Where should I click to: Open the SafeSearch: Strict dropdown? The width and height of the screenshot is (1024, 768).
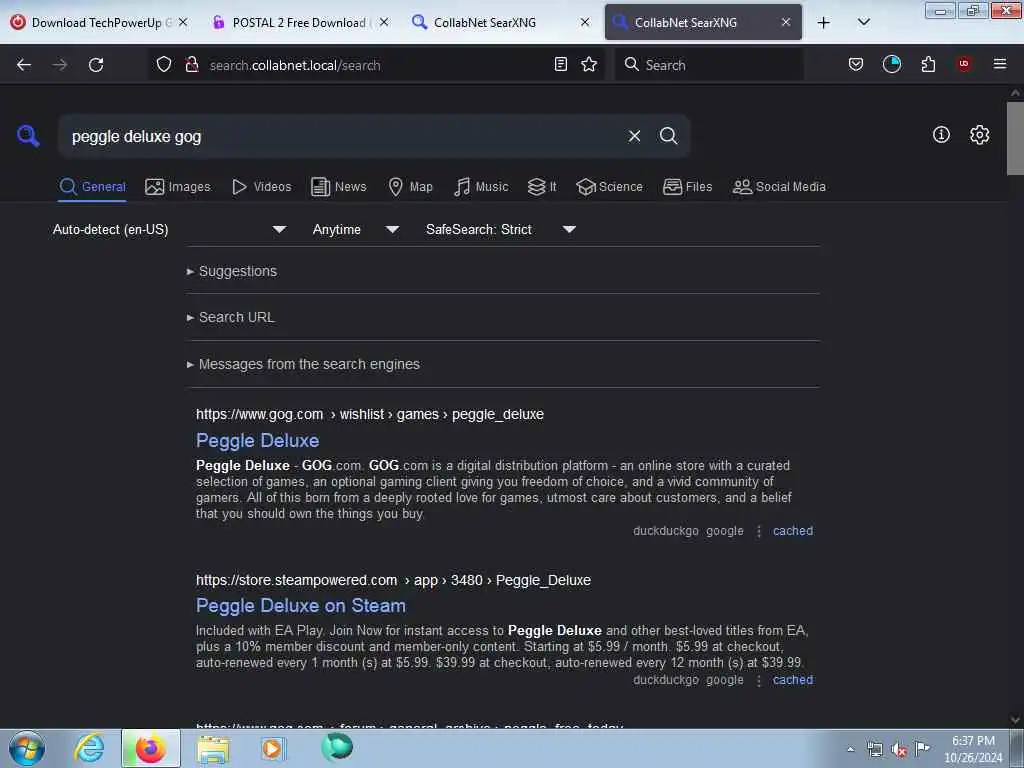[500, 229]
